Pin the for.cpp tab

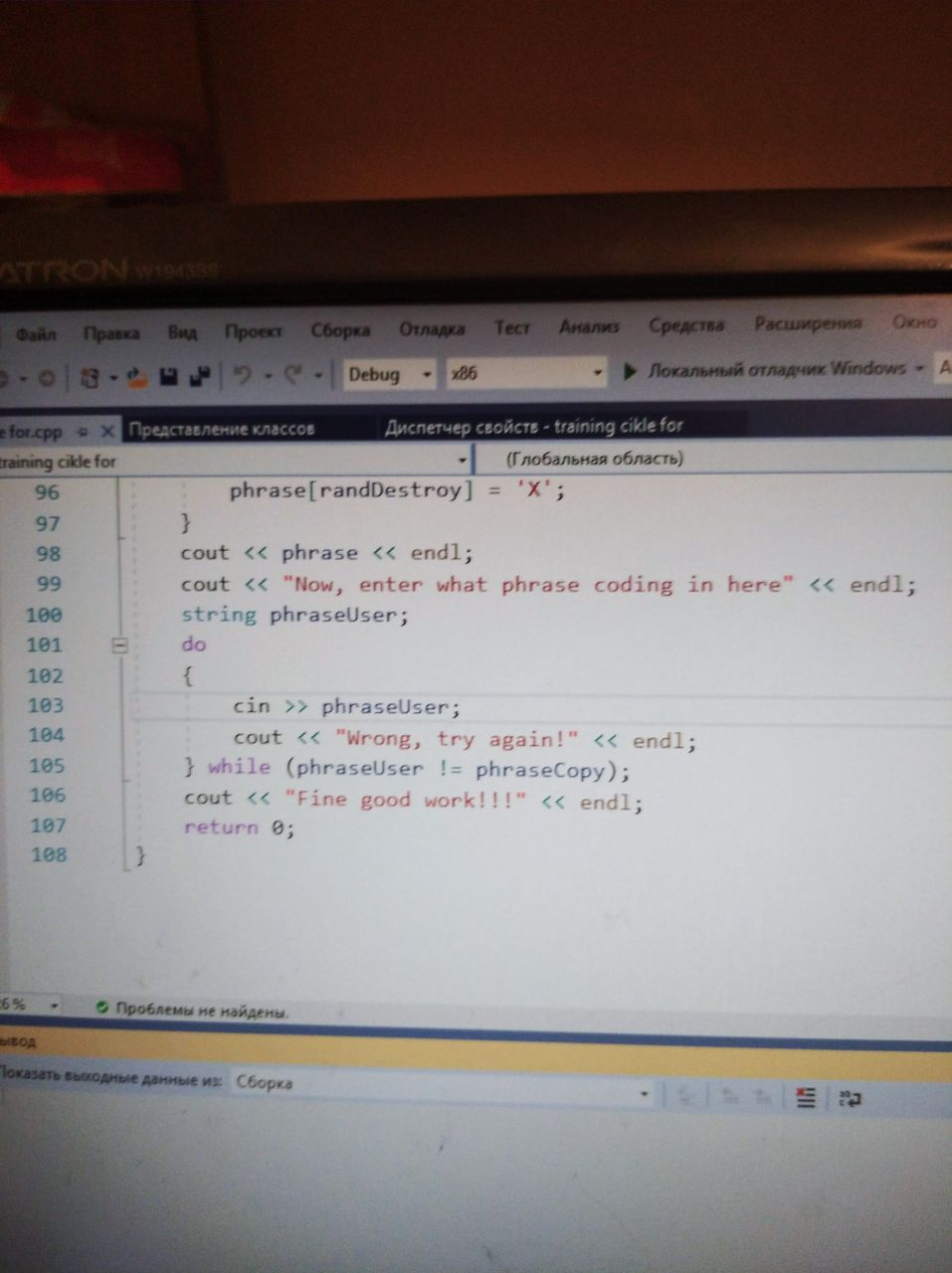point(84,433)
